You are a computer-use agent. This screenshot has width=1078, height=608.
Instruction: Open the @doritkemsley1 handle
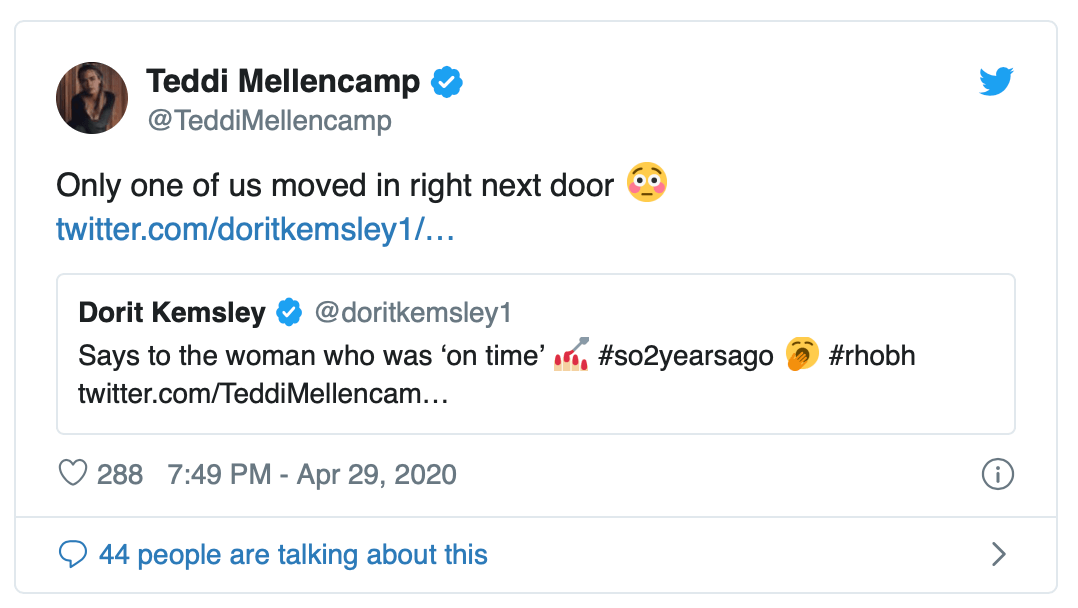413,313
